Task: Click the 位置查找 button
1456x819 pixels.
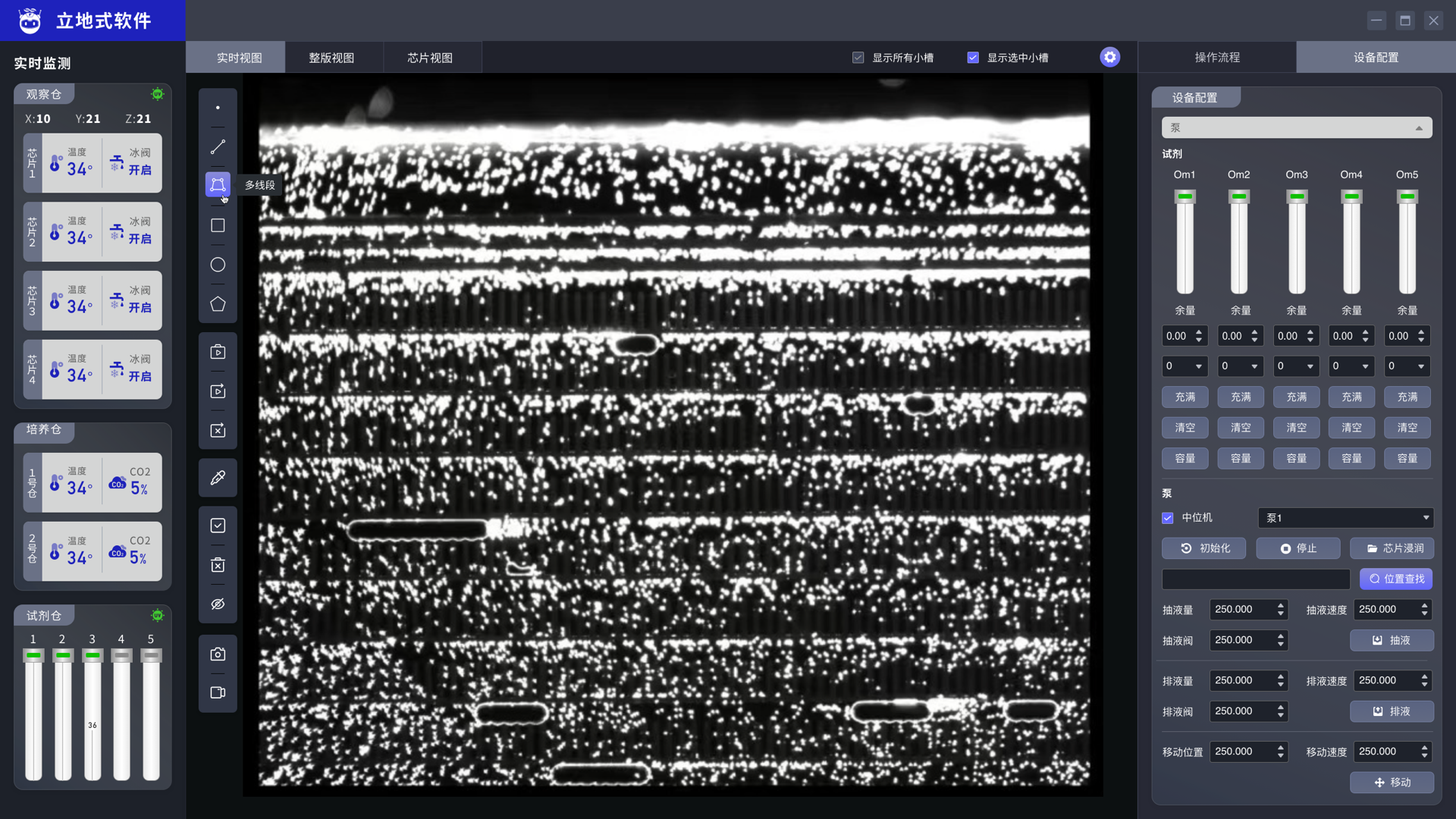Action: (1396, 579)
